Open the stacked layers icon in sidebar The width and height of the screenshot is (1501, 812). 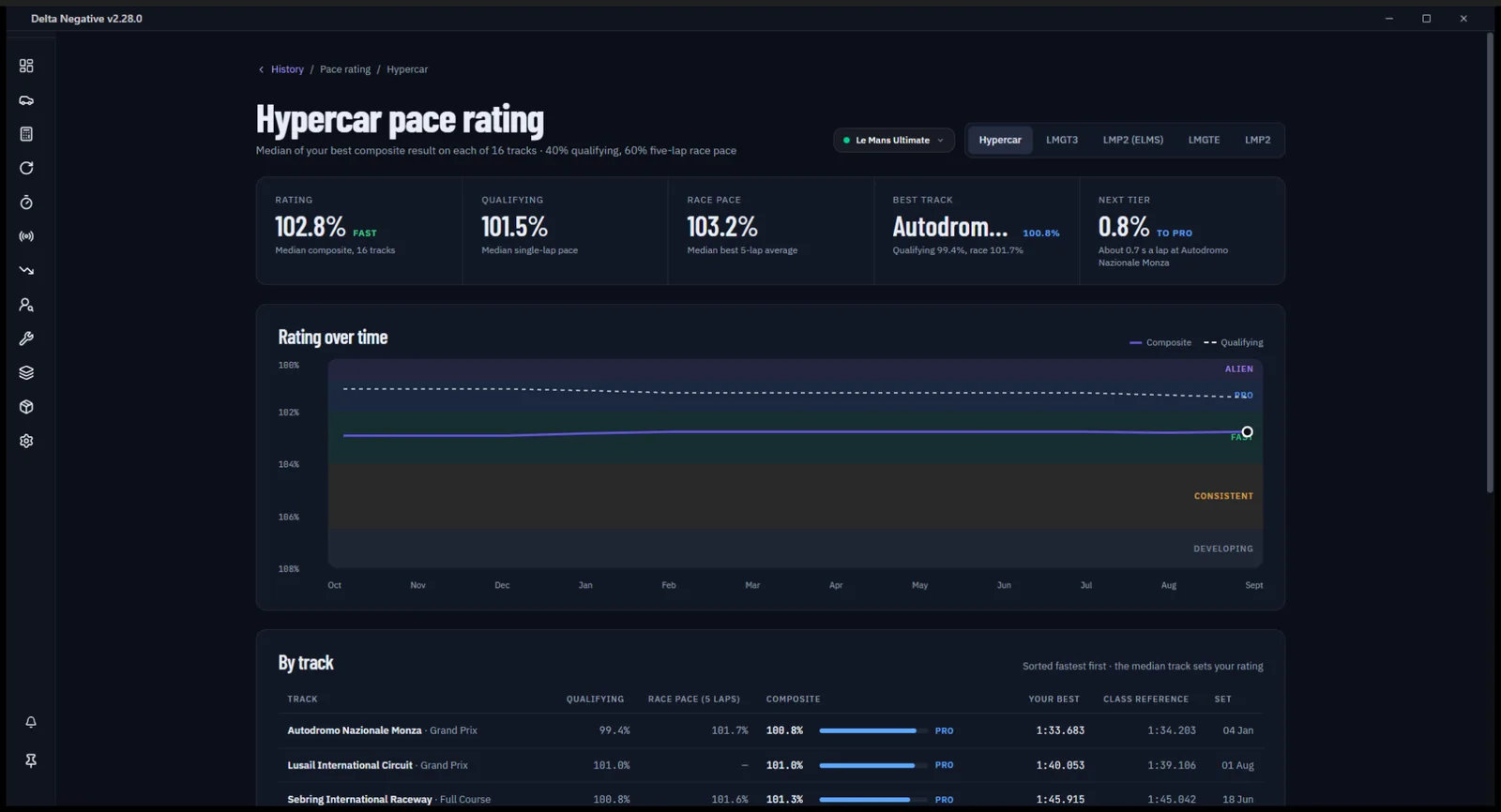pos(26,372)
